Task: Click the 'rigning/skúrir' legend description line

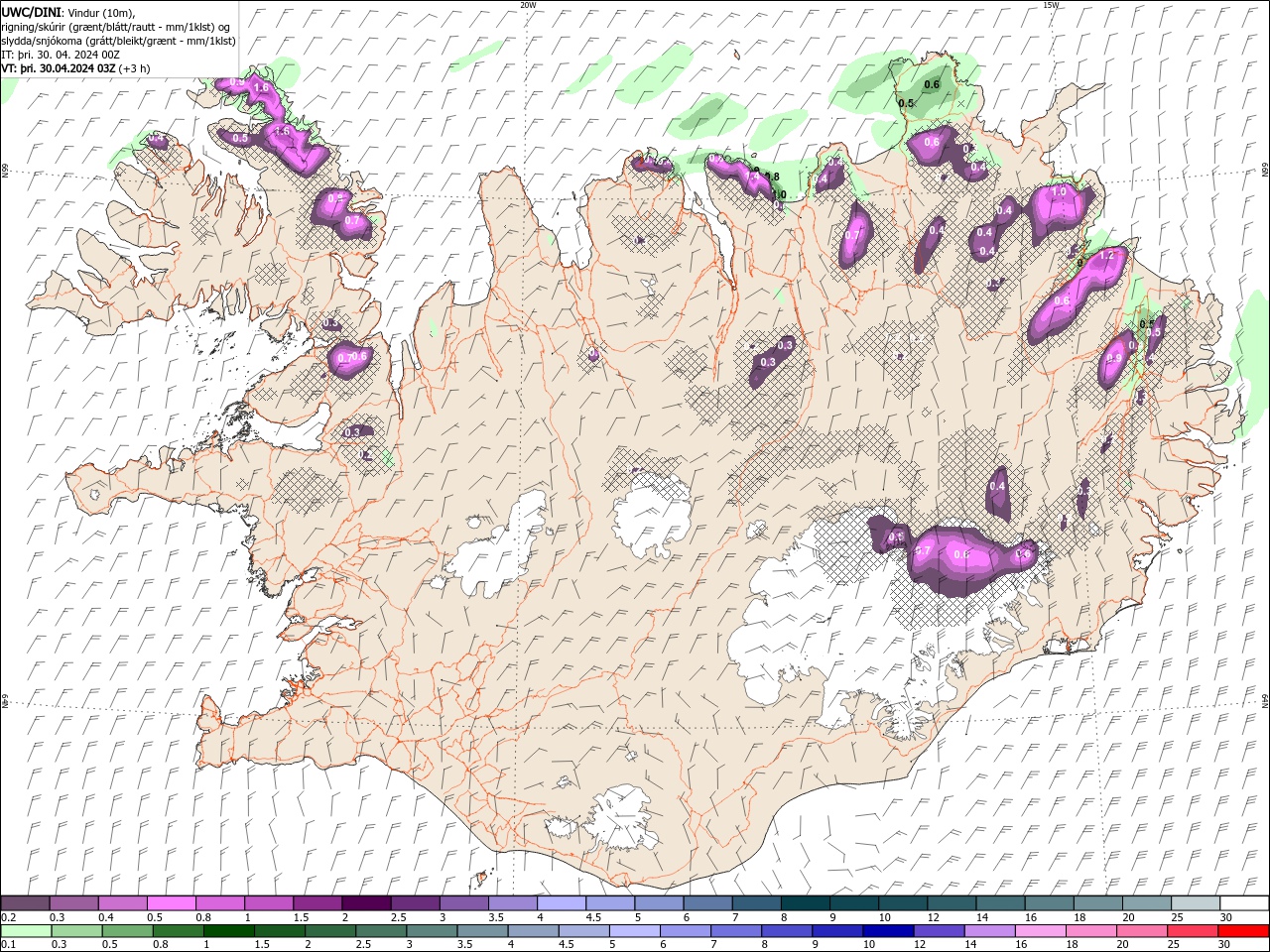Action: click(116, 27)
